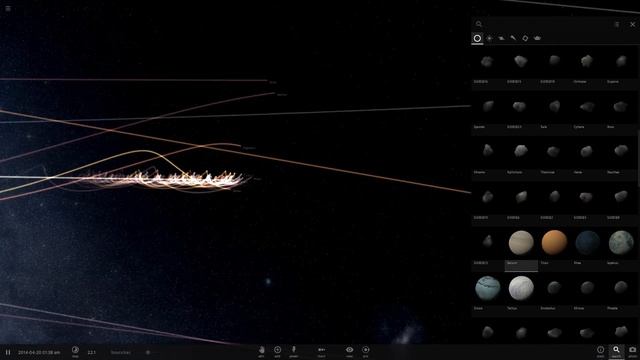
Task: Focus the search text field in the panel
Action: [547, 24]
